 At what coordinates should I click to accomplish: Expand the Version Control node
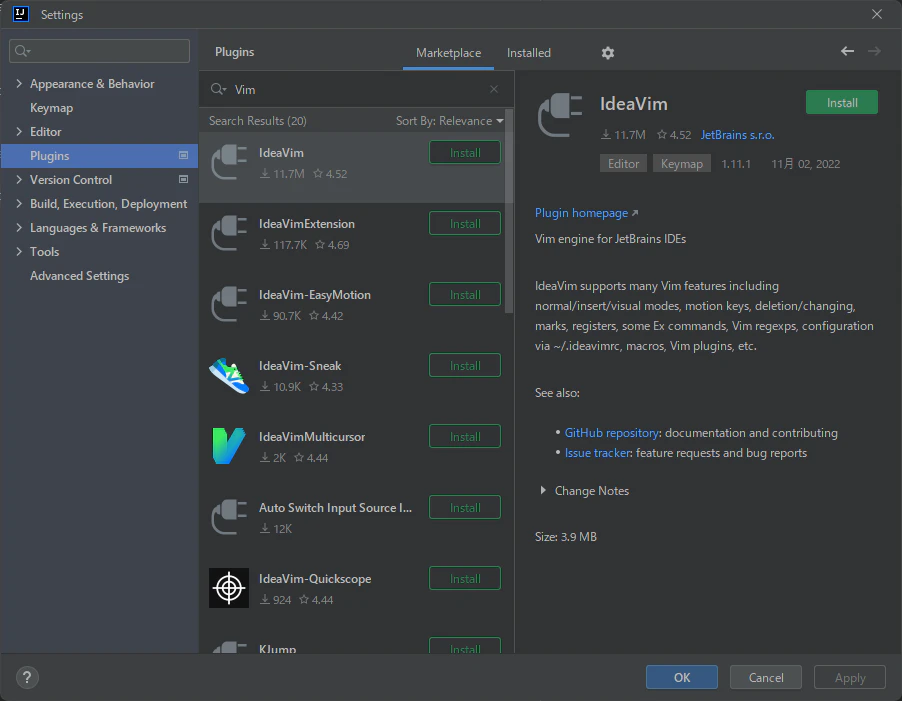19,179
